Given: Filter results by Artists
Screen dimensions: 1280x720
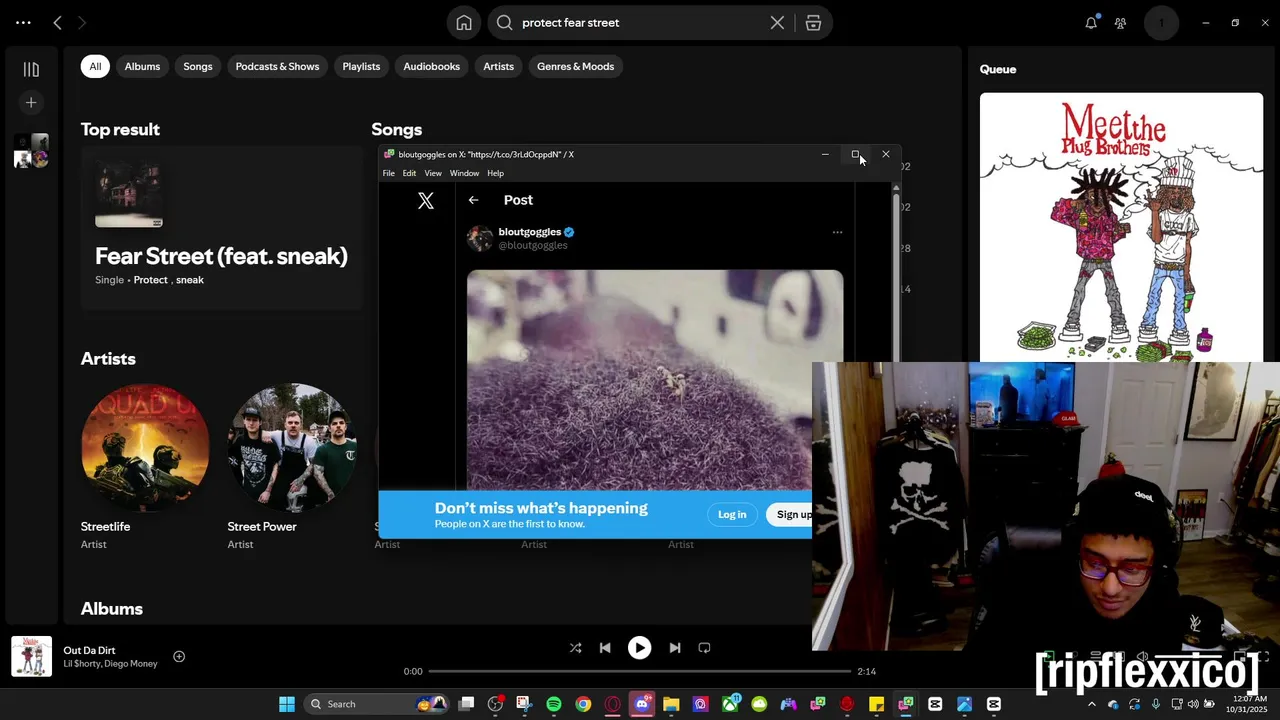Looking at the screenshot, I should pyautogui.click(x=498, y=67).
